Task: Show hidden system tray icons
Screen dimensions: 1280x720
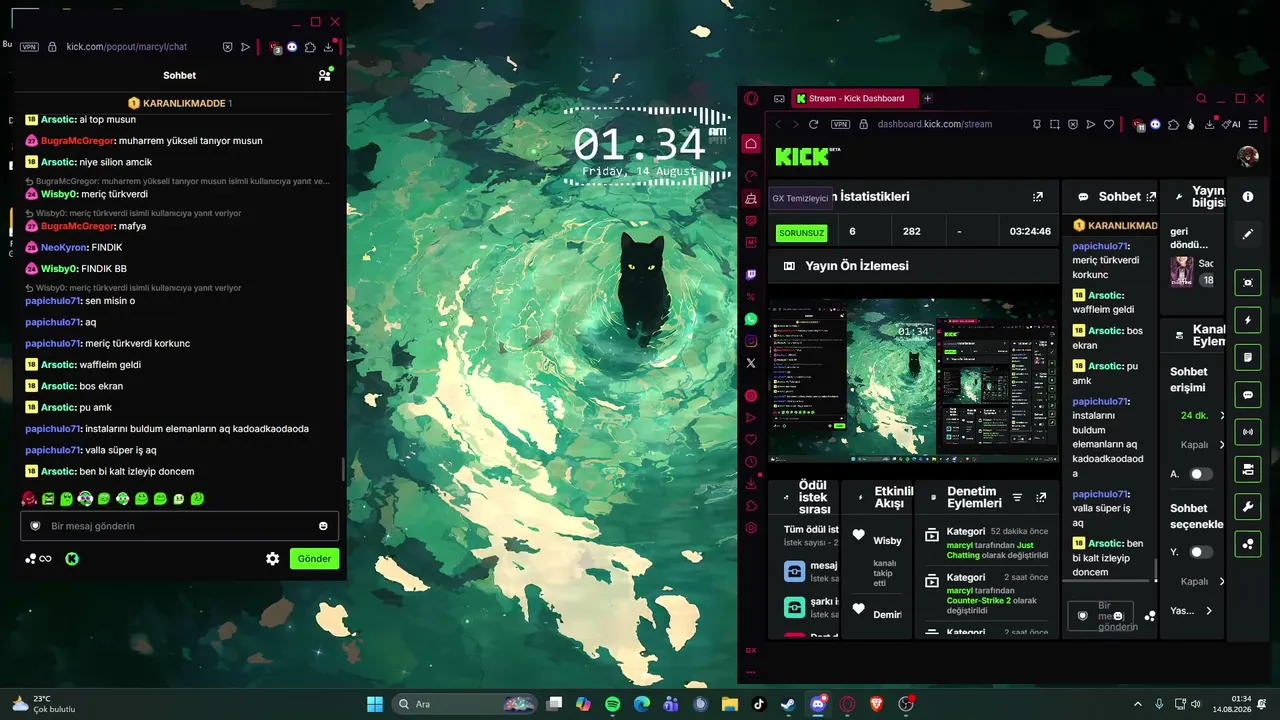Action: coord(1138,704)
